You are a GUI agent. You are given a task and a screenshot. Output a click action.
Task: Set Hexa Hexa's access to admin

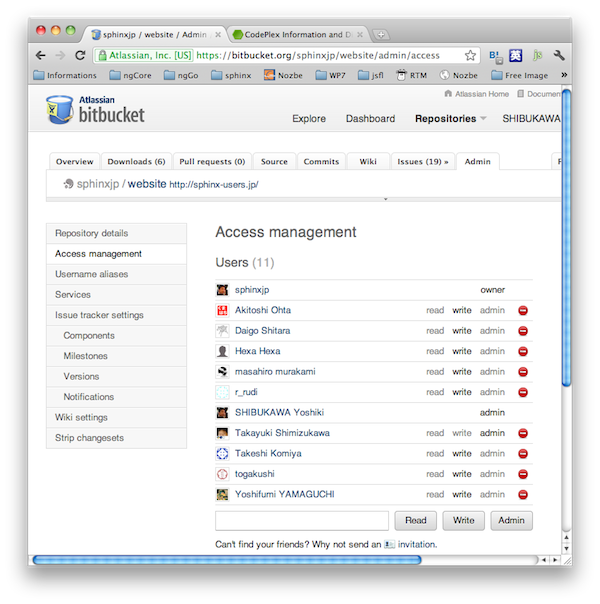tap(492, 351)
